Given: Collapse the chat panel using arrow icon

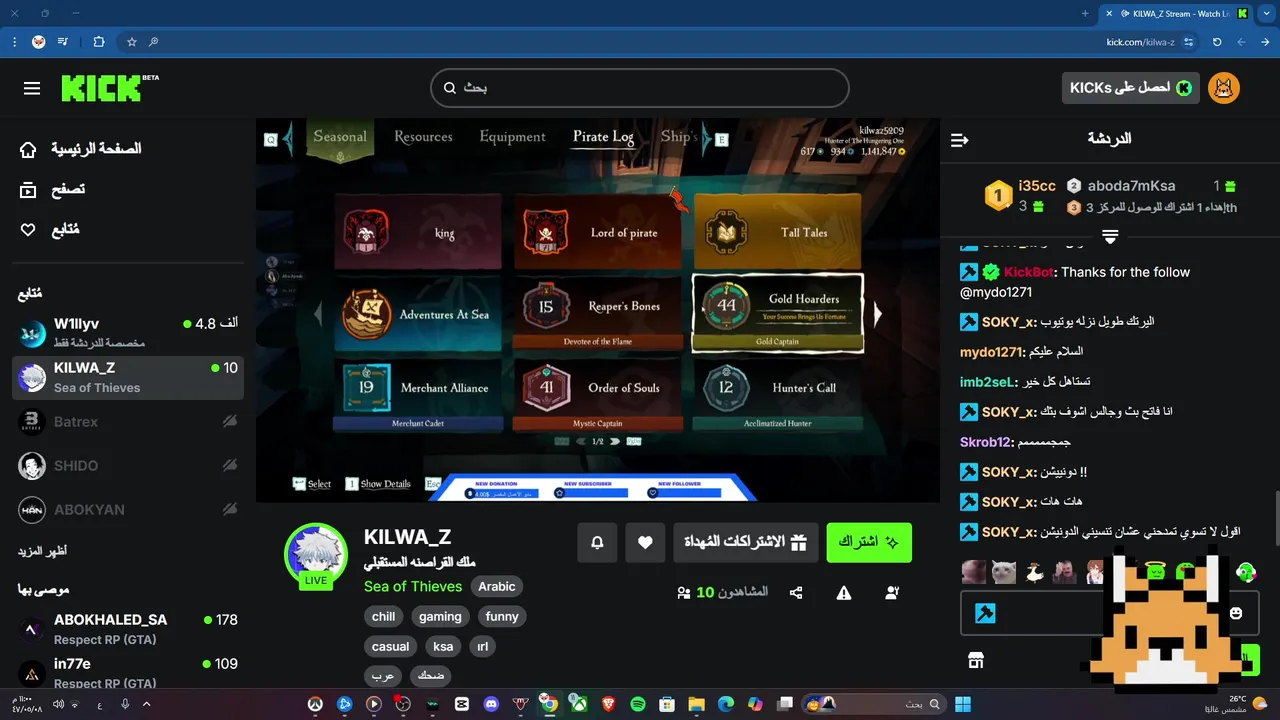Looking at the screenshot, I should pyautogui.click(x=959, y=140).
